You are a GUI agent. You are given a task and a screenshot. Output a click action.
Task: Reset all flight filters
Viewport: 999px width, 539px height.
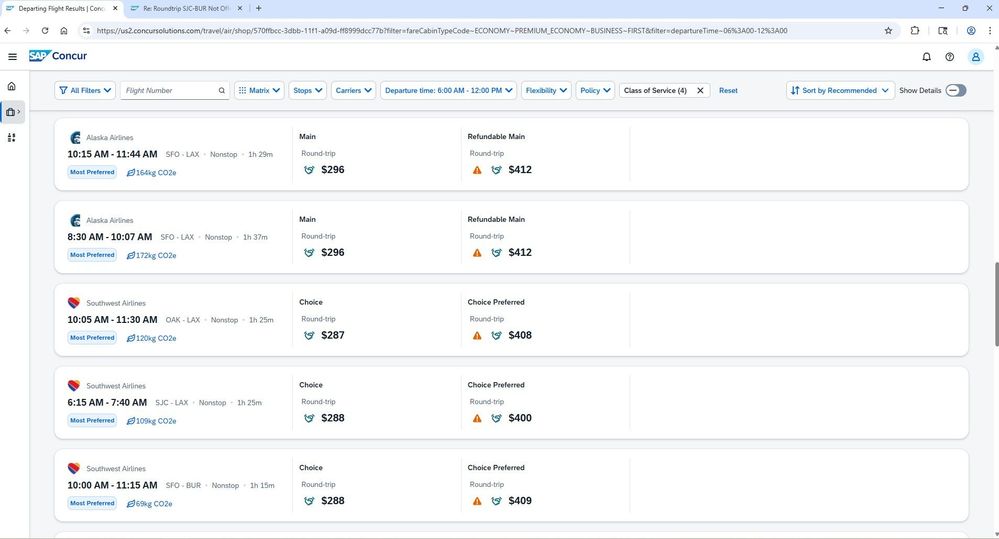[x=728, y=90]
